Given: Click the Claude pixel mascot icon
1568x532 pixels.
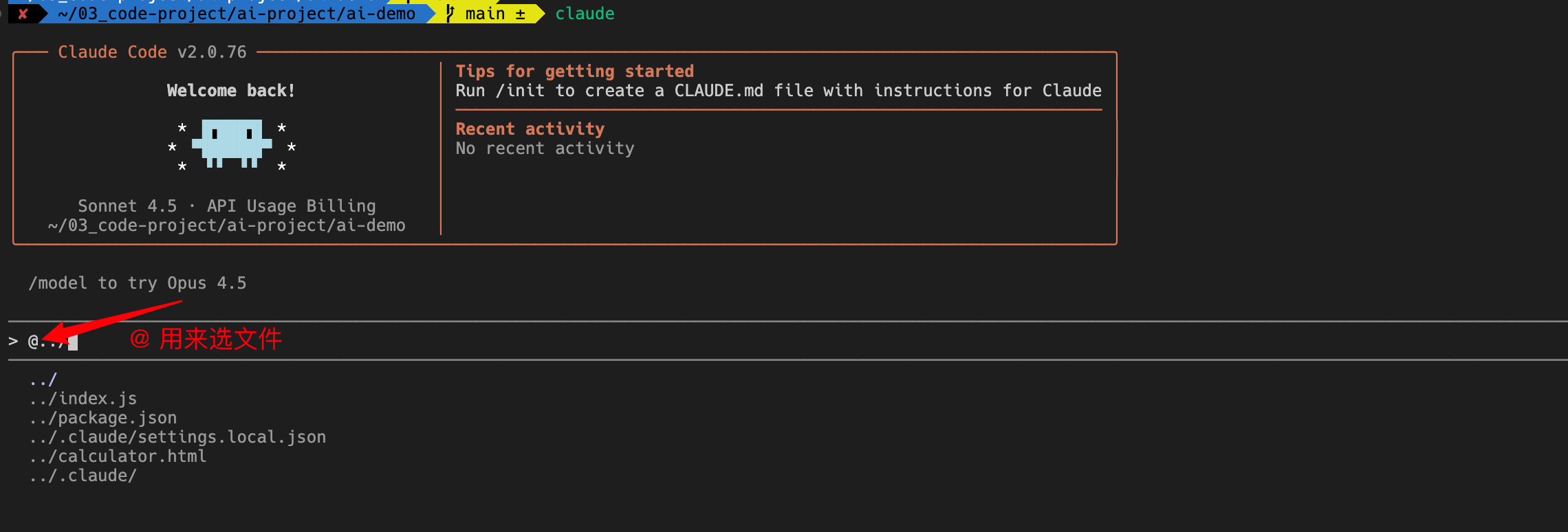Looking at the screenshot, I should [232, 143].
